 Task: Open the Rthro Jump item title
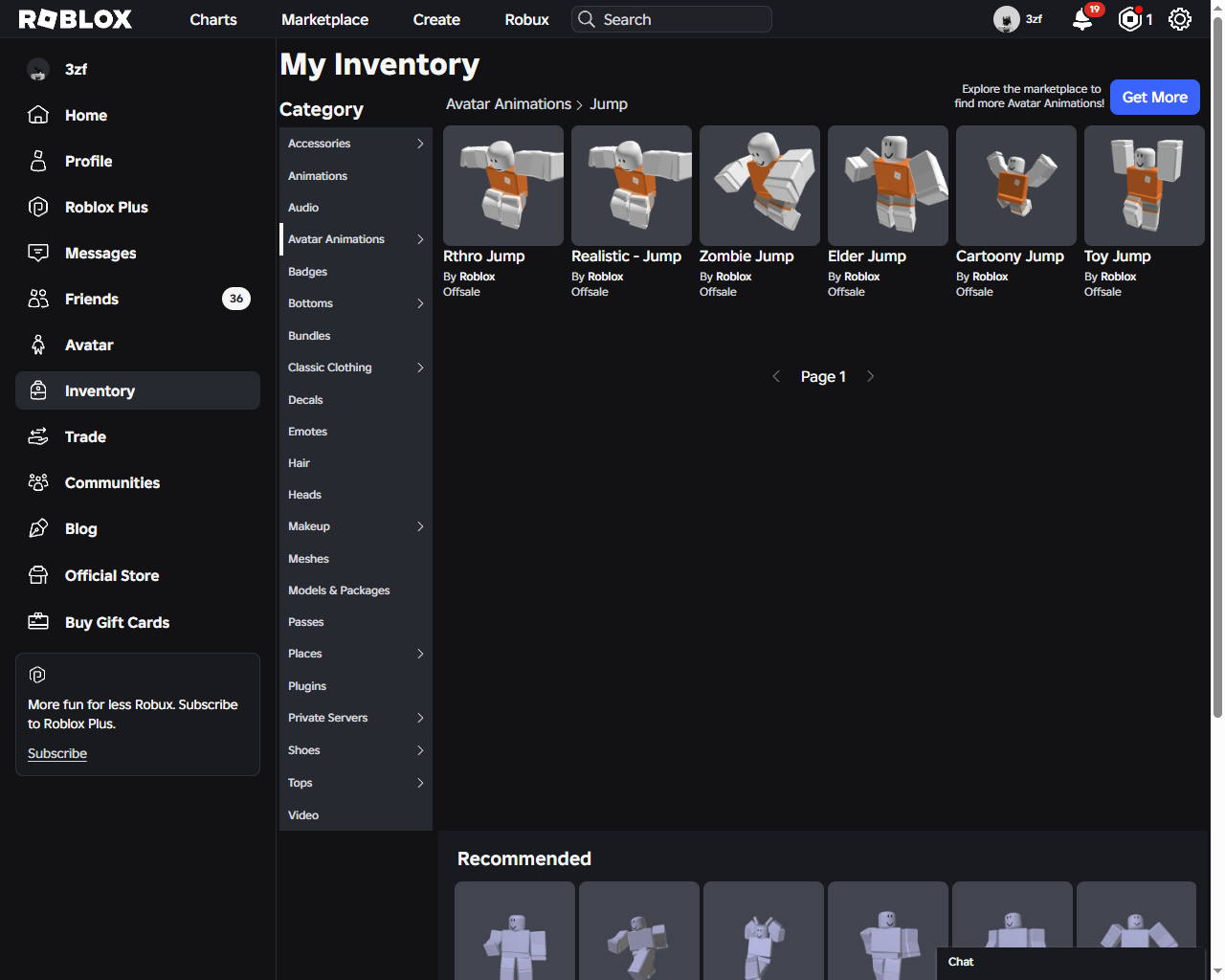[x=483, y=256]
